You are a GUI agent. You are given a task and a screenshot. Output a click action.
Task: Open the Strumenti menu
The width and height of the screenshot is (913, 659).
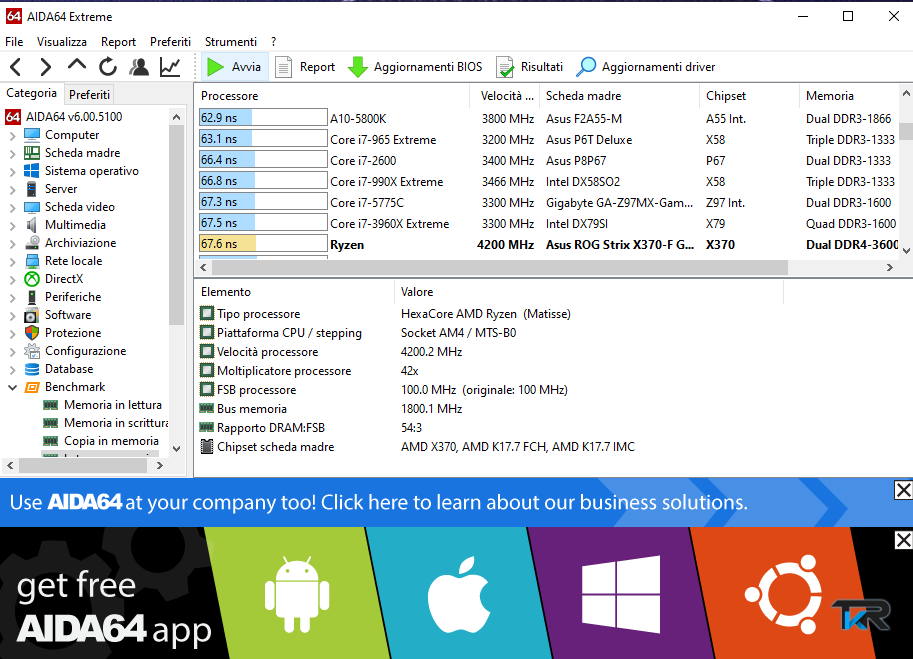[x=231, y=42]
